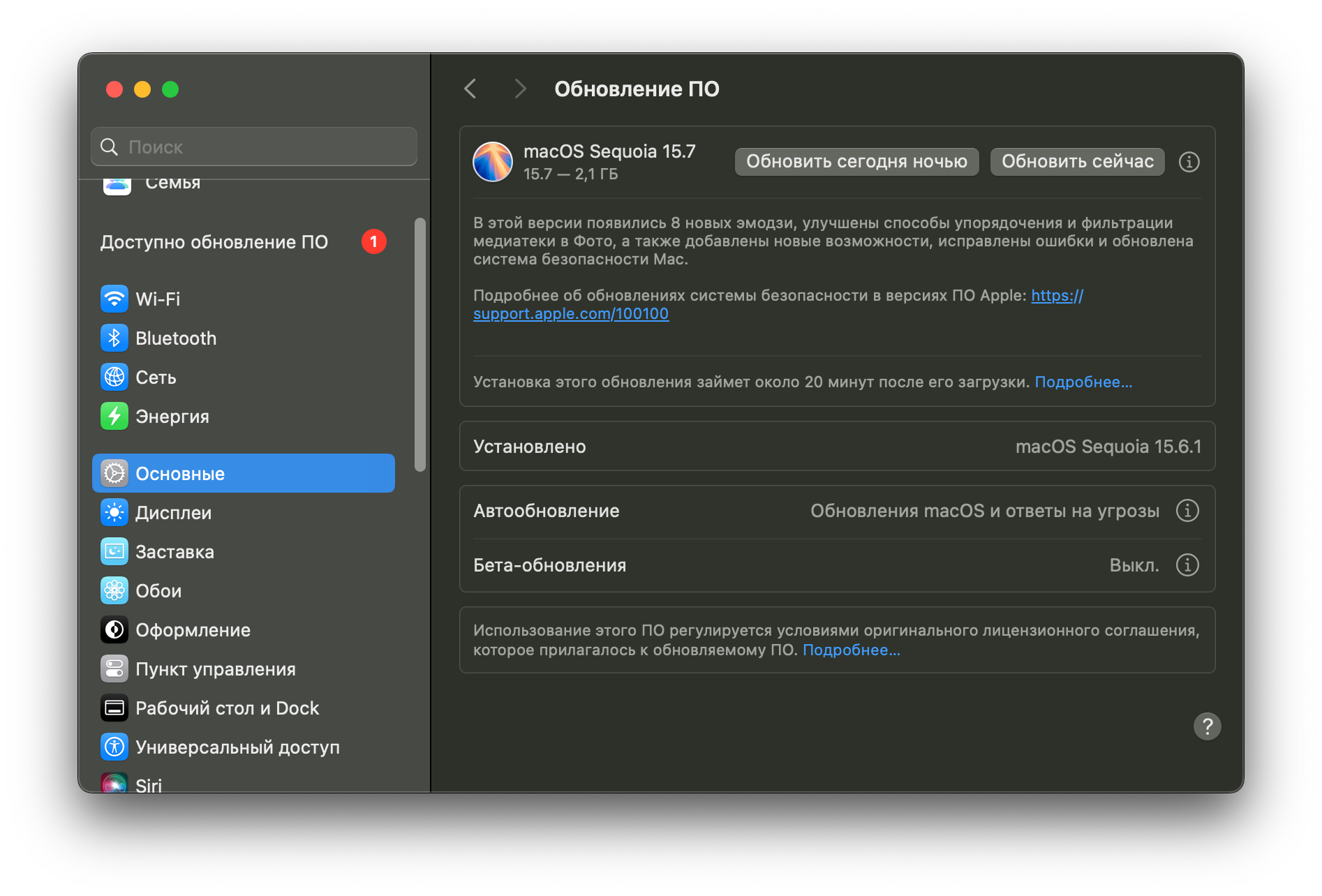Screen dimensions: 1322x896
Task: Click Обновить сегодня ночью button
Action: [856, 161]
